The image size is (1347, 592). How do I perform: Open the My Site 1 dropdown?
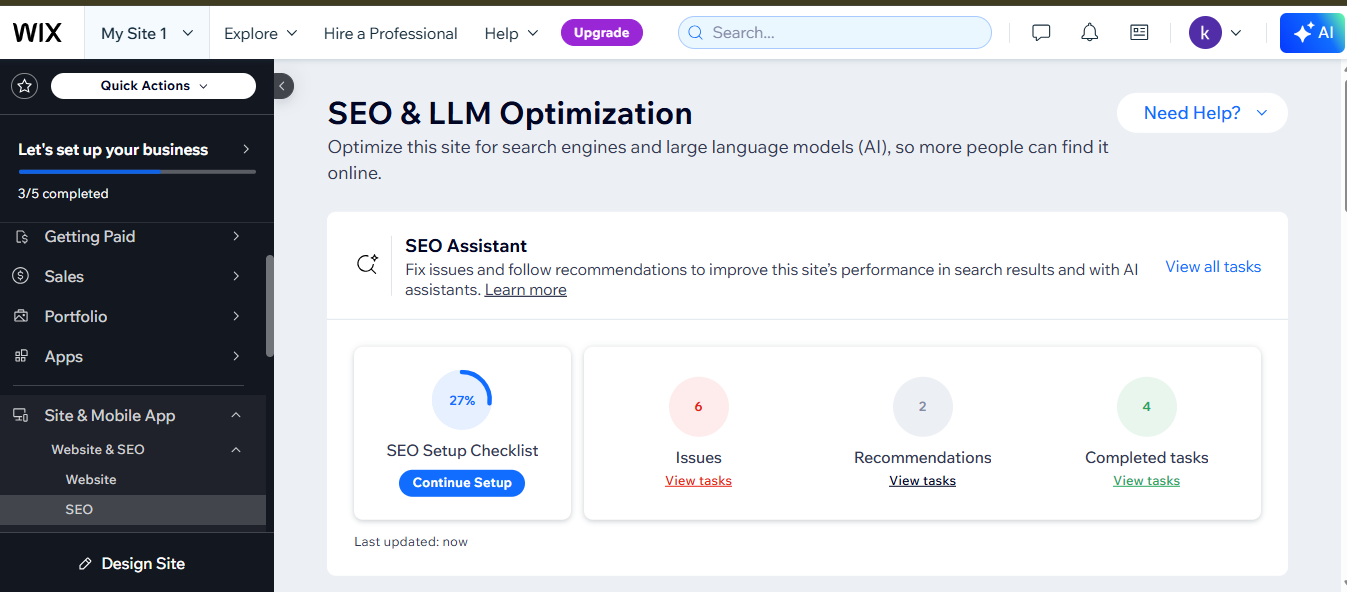(147, 33)
